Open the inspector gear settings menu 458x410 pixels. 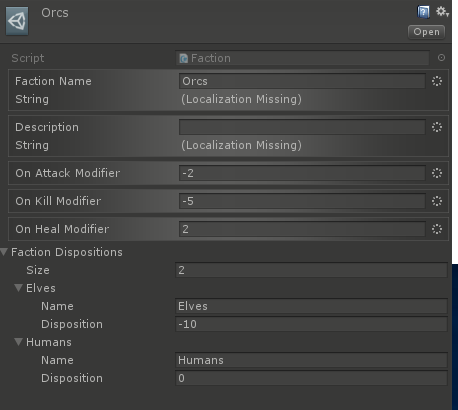[x=442, y=12]
